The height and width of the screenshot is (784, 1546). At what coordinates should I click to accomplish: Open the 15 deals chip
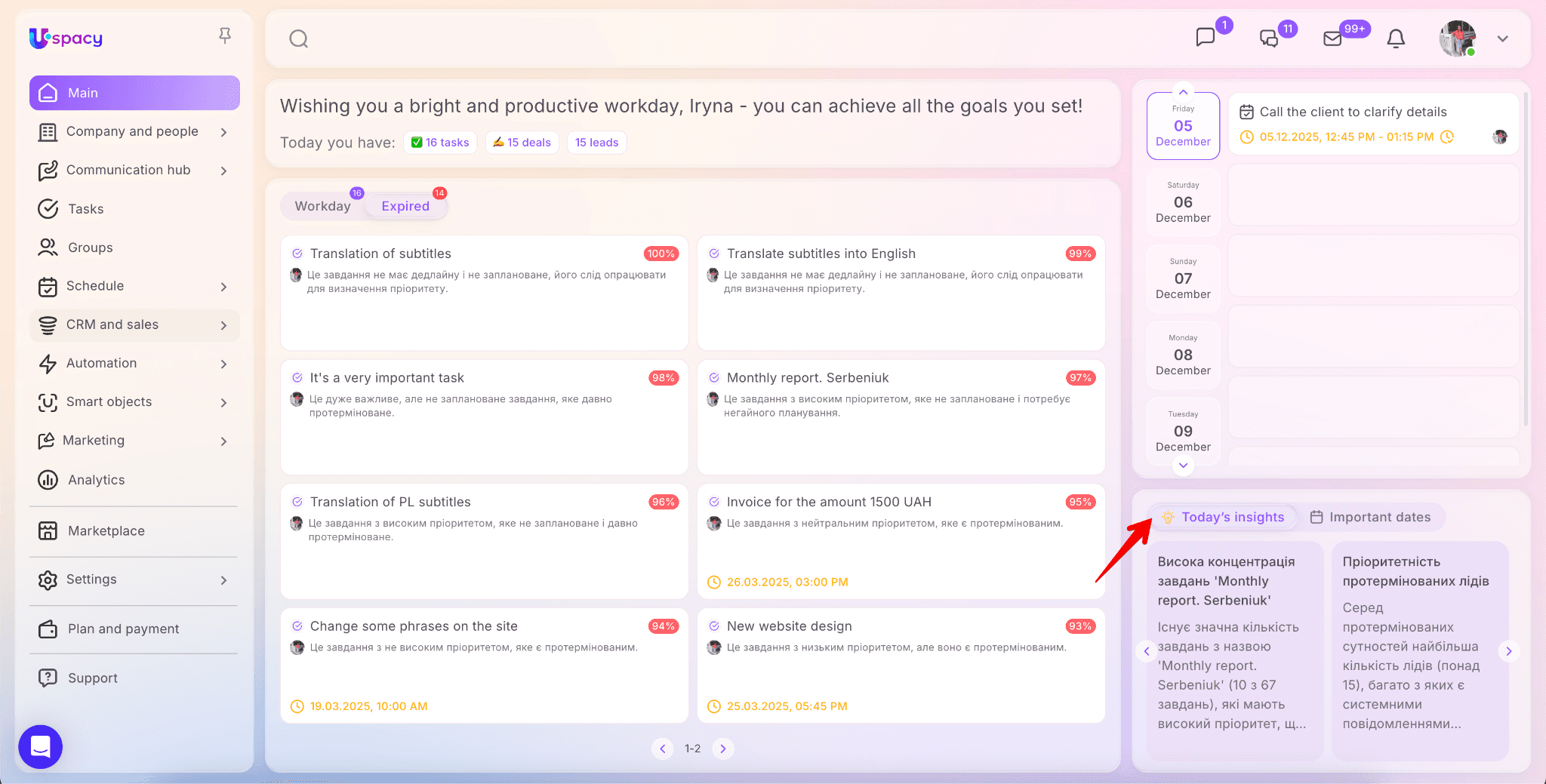click(x=522, y=143)
